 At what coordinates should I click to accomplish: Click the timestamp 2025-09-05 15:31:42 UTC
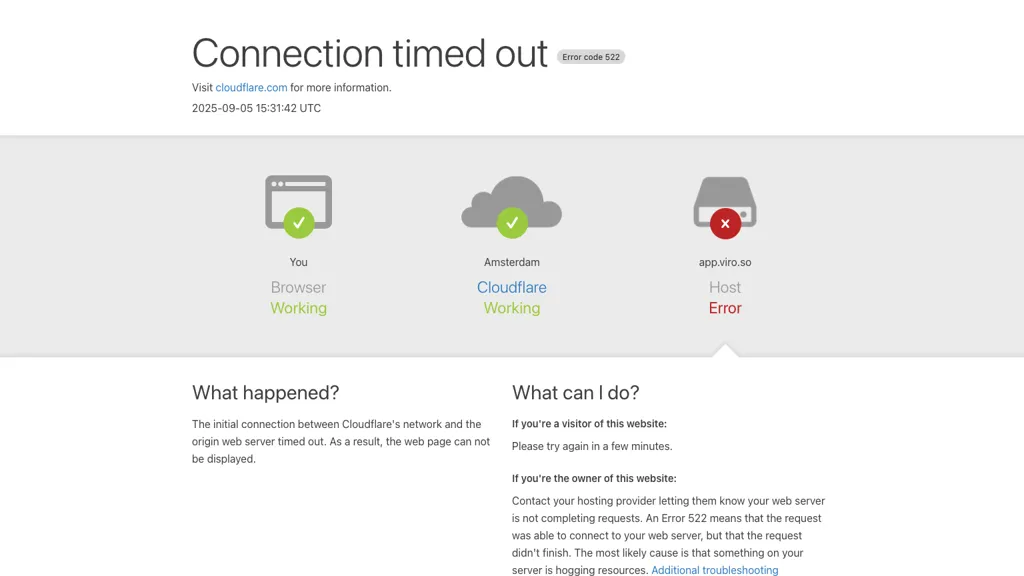pyautogui.click(x=256, y=108)
